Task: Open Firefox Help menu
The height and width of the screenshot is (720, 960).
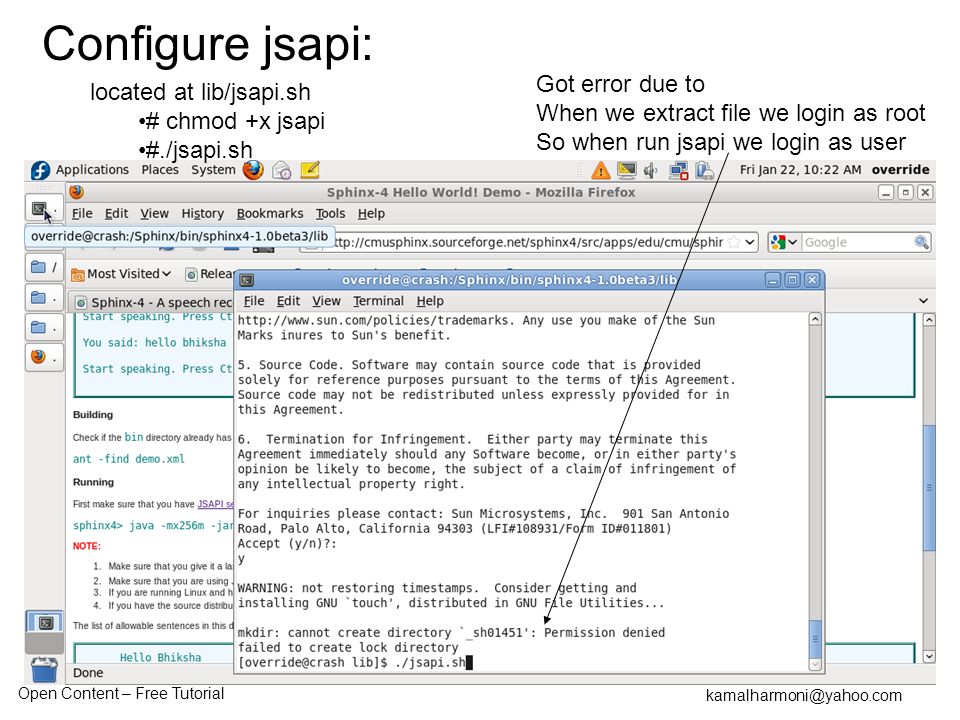Action: coord(371,214)
